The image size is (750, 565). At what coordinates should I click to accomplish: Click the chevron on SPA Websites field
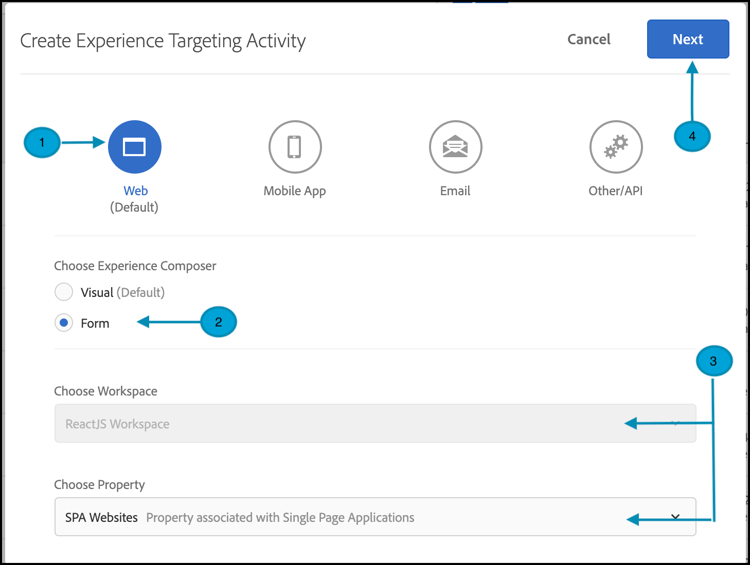(675, 517)
